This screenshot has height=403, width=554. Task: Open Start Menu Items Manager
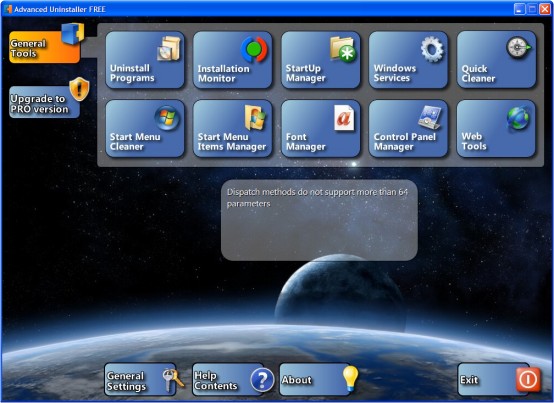click(232, 128)
